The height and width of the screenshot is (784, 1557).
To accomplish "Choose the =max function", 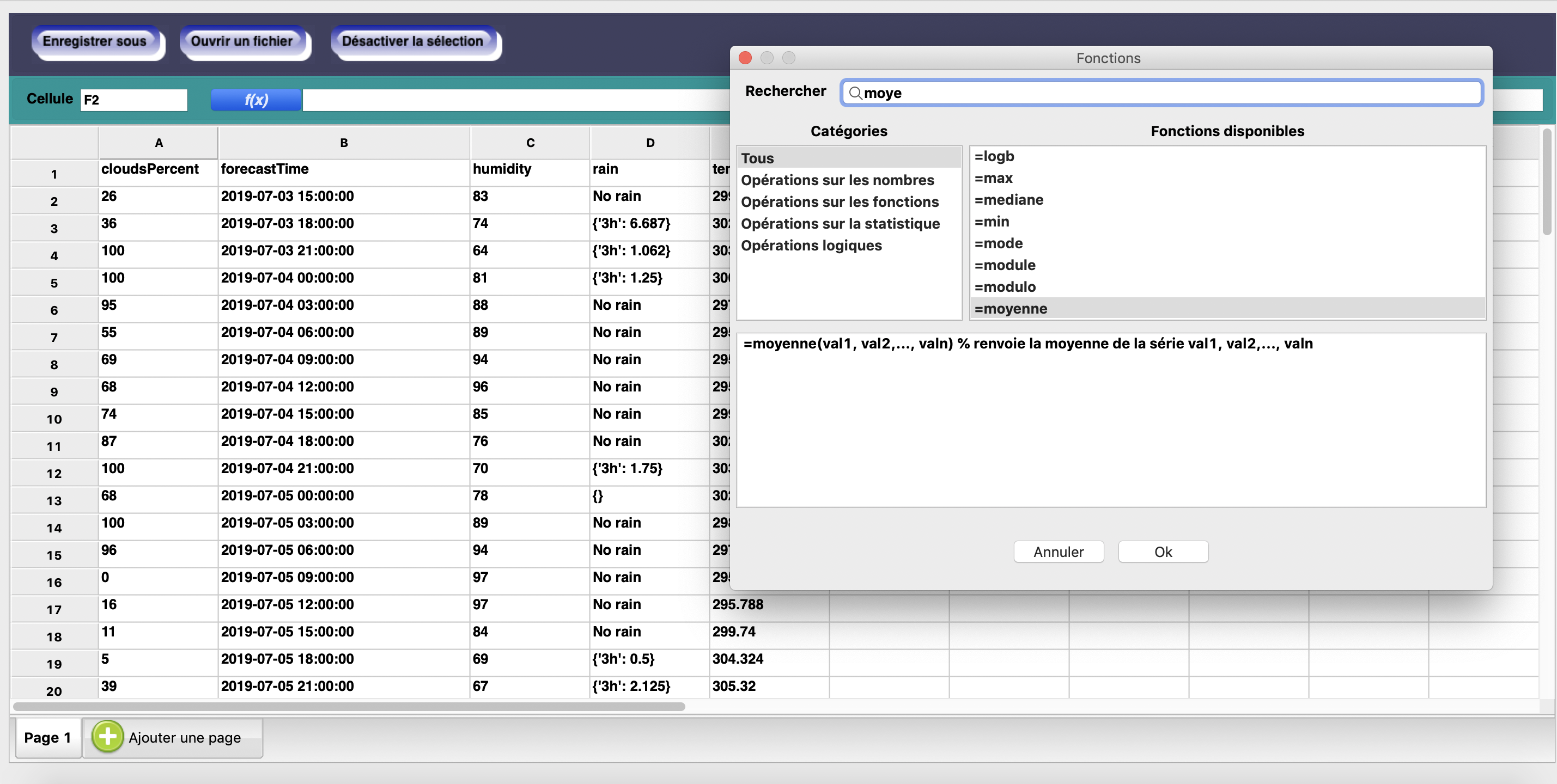I will click(x=1227, y=178).
